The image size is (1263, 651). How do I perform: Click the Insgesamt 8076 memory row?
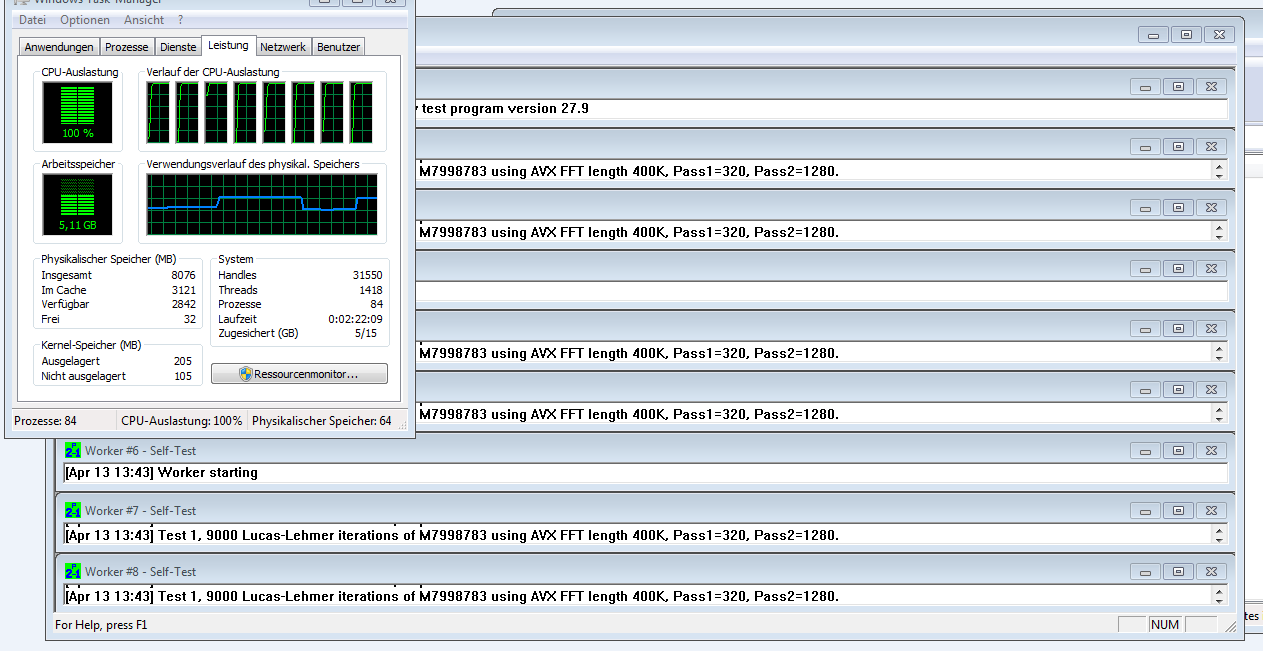[118, 275]
